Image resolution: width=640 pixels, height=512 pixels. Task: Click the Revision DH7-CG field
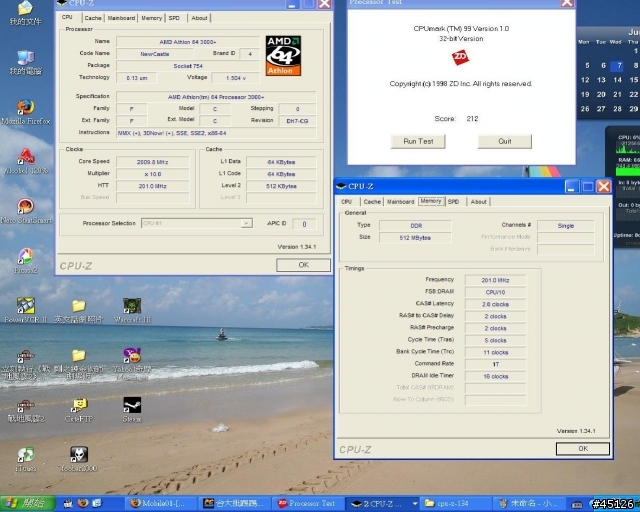(297, 121)
